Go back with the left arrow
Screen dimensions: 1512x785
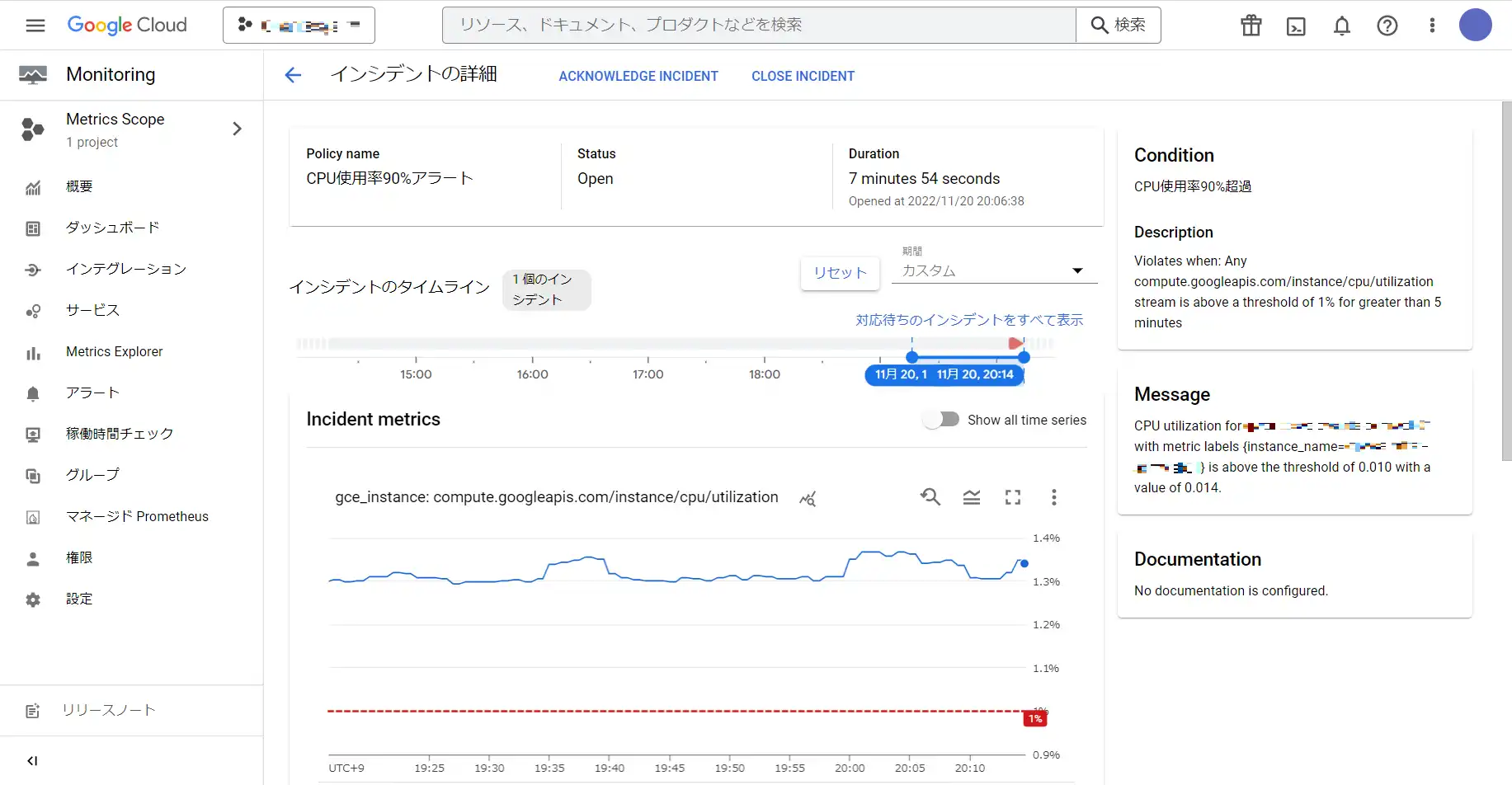point(293,75)
